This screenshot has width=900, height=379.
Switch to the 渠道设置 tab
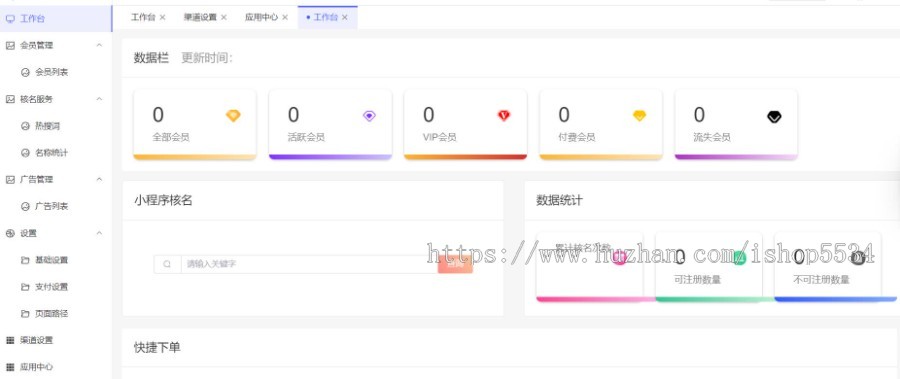(x=200, y=17)
